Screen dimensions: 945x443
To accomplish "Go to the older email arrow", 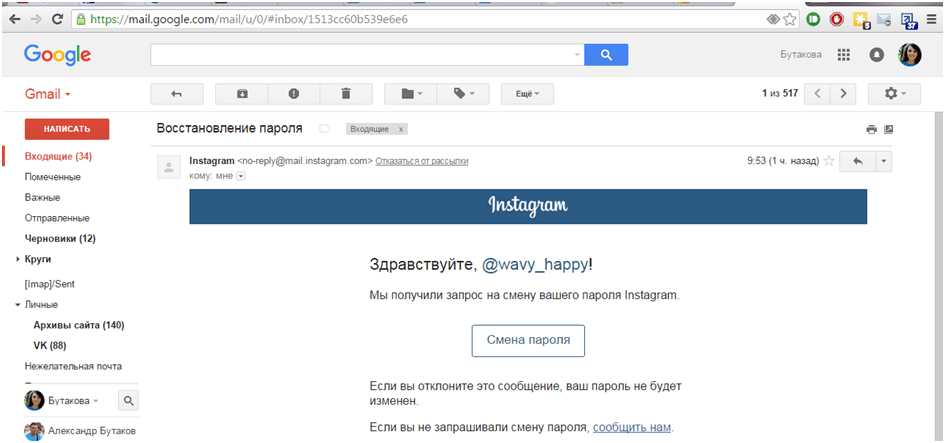I will (x=843, y=94).
